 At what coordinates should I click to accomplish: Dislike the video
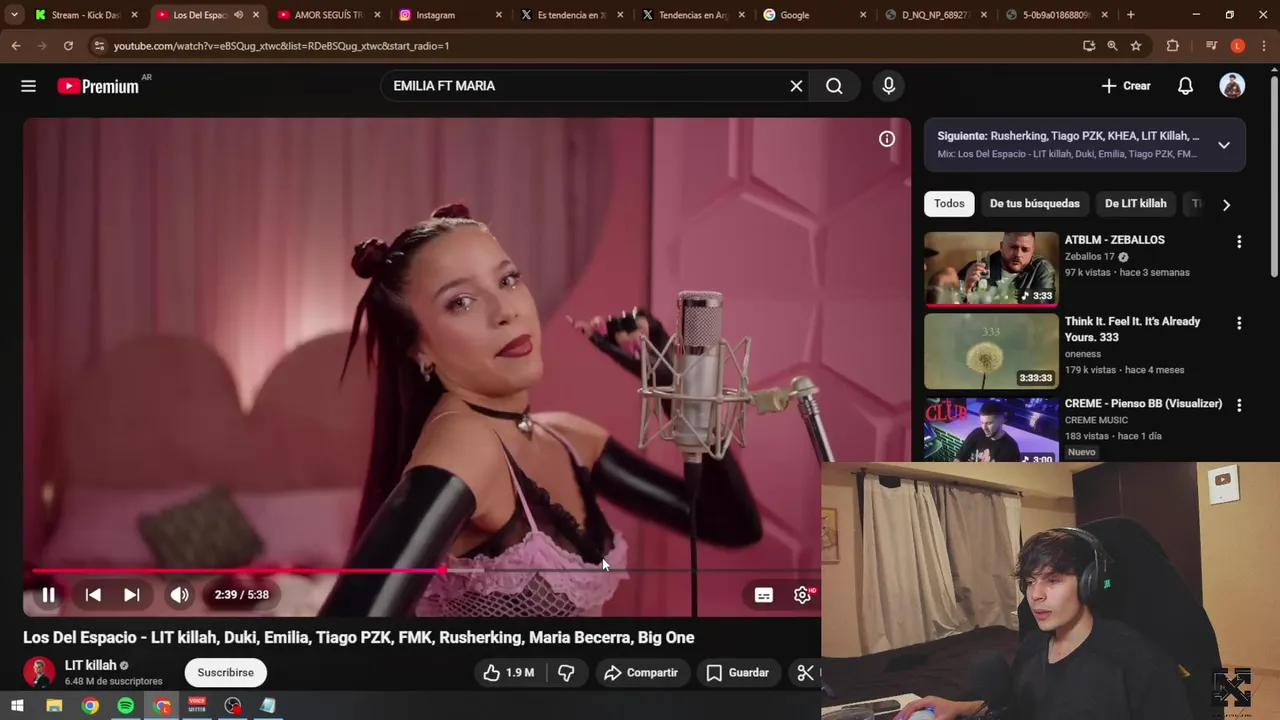click(566, 673)
